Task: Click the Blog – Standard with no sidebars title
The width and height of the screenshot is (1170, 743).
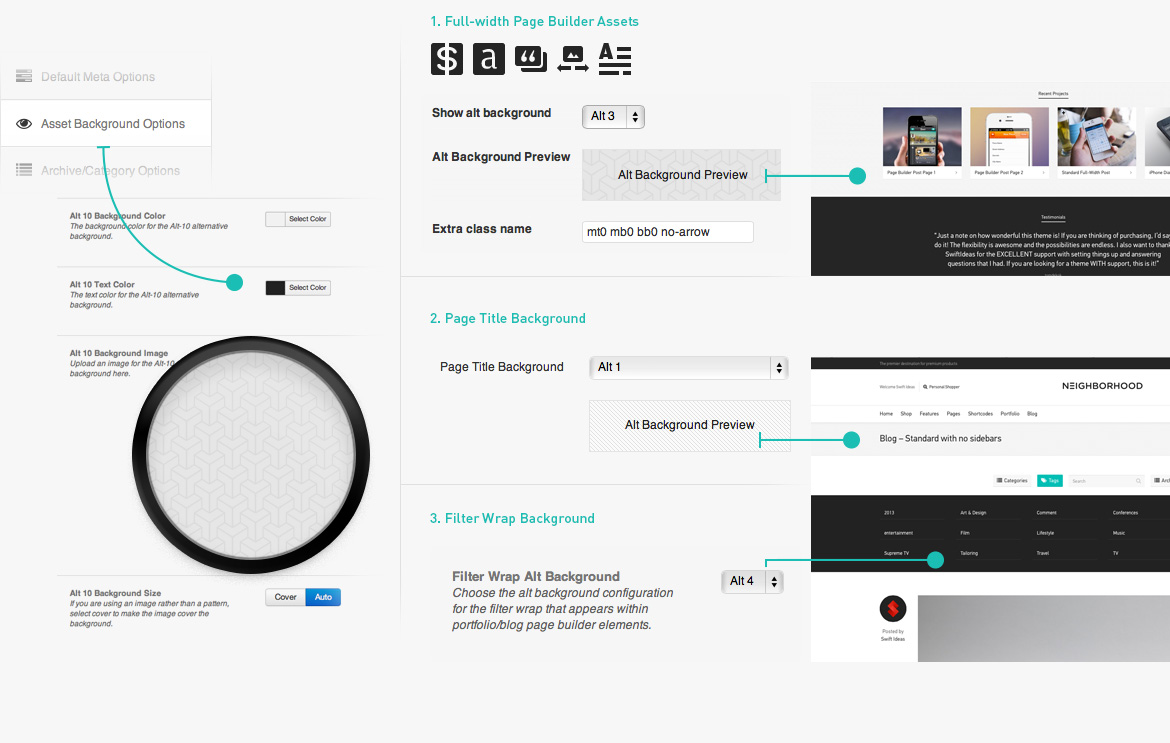Action: [x=940, y=439]
